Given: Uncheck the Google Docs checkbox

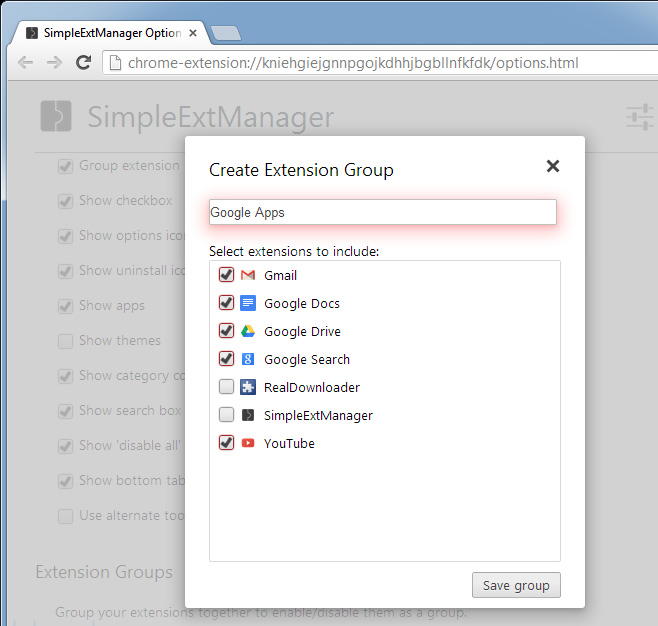Looking at the screenshot, I should pos(226,303).
